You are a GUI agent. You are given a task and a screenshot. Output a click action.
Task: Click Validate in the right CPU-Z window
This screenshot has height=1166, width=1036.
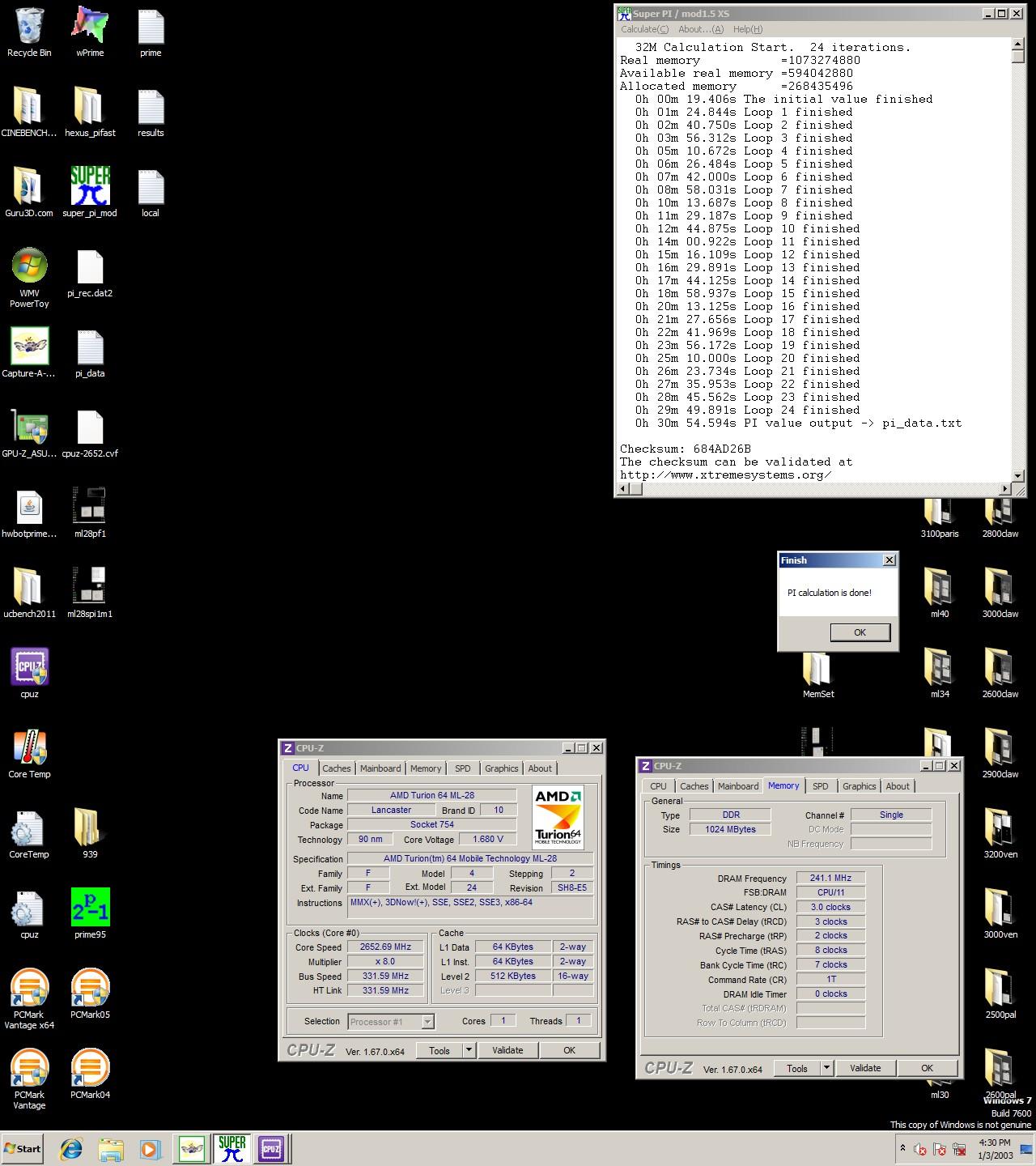pos(865,1068)
